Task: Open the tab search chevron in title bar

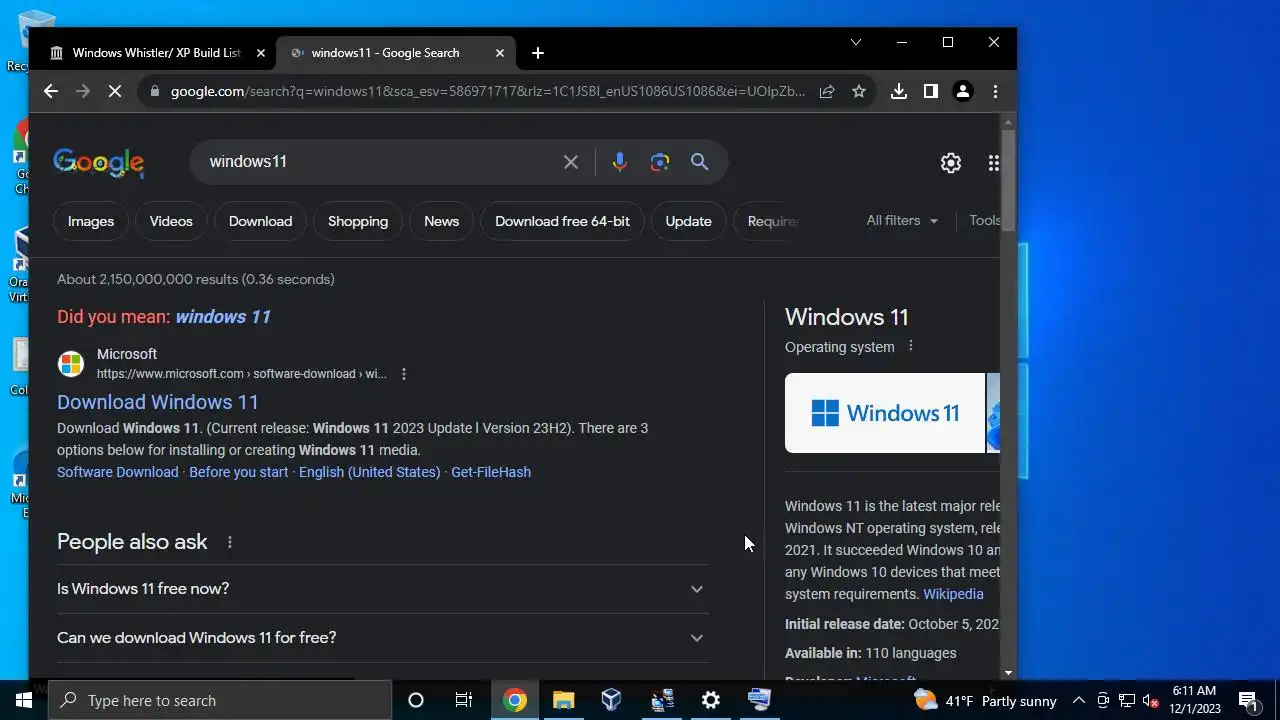Action: coord(856,42)
